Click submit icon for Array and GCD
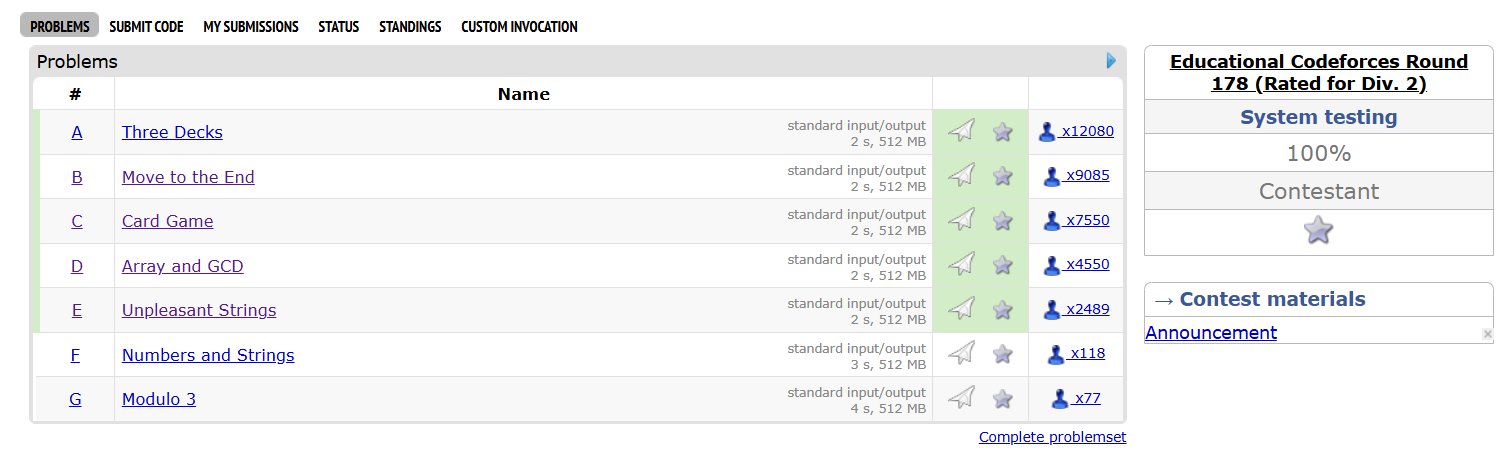 (961, 265)
